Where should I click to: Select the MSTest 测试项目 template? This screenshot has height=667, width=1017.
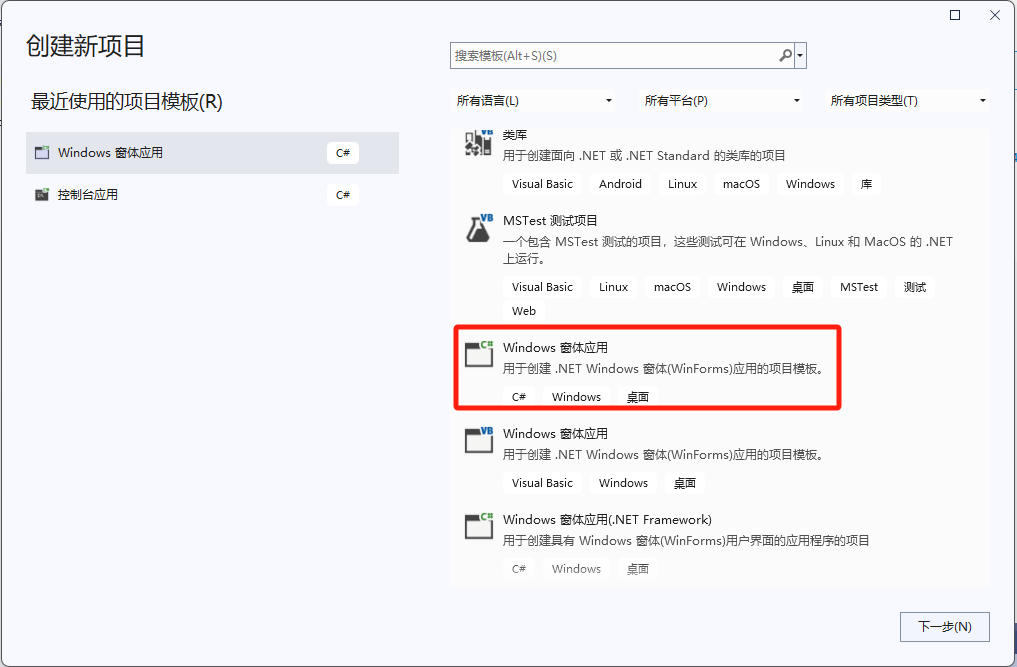click(x=550, y=221)
